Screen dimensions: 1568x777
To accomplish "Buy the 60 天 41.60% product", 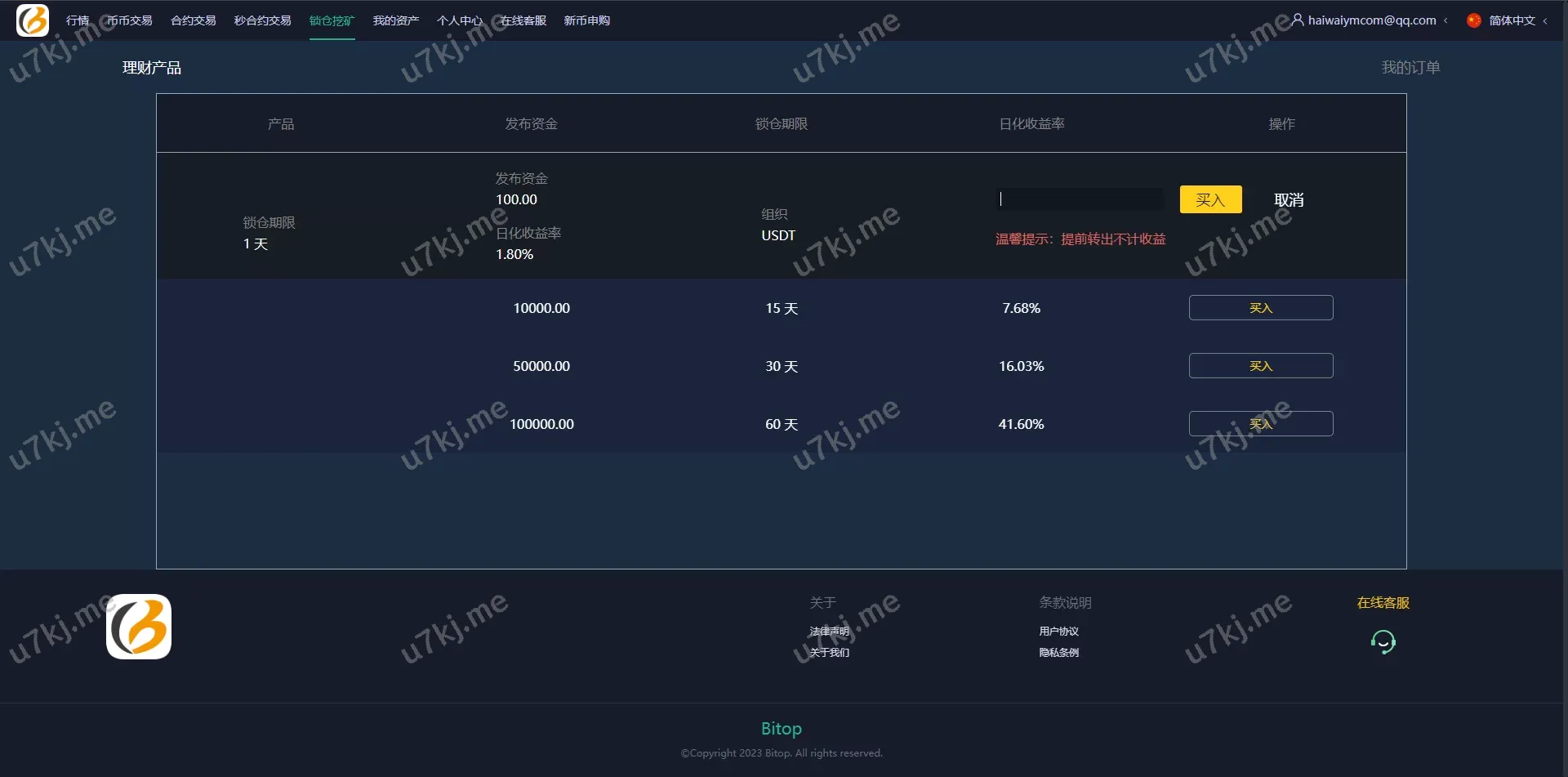I will pos(1261,424).
